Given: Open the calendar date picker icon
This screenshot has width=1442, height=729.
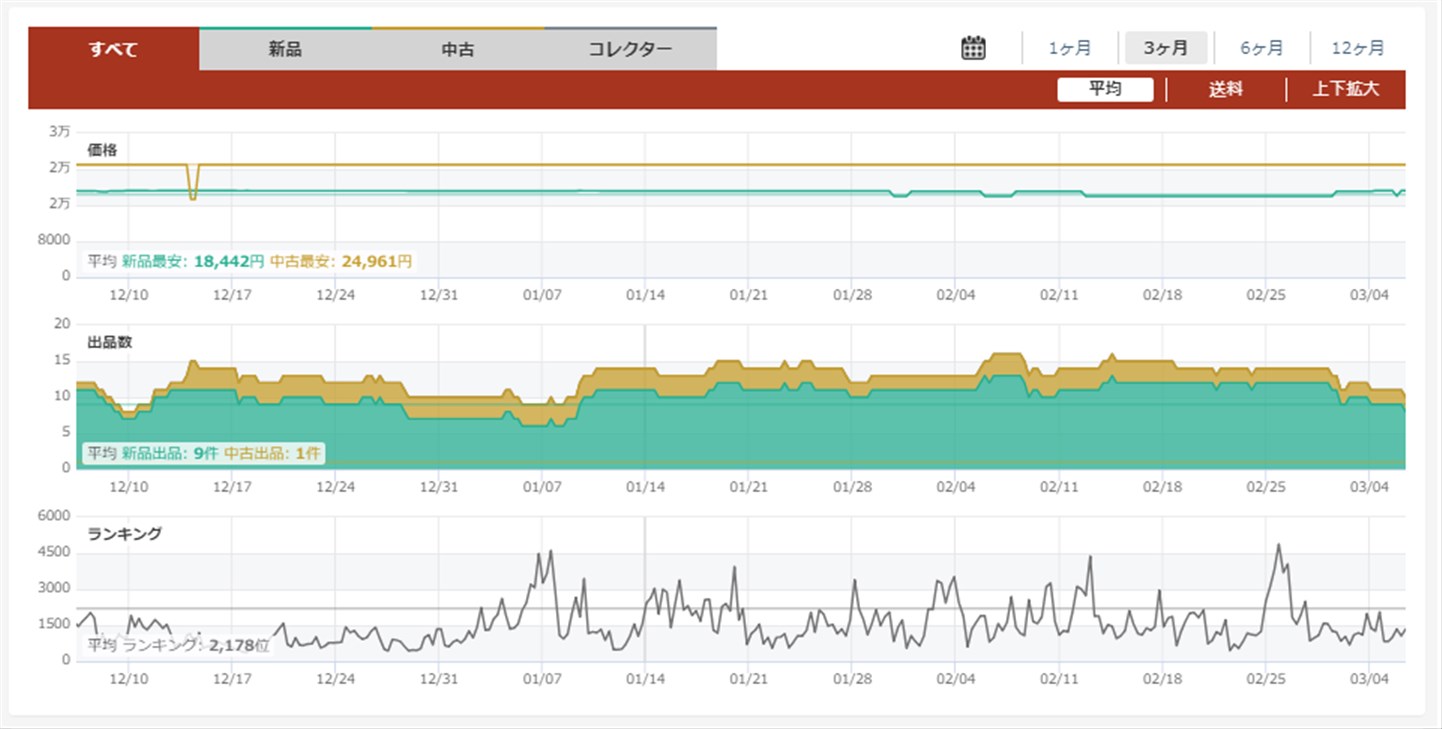Looking at the screenshot, I should click(973, 48).
